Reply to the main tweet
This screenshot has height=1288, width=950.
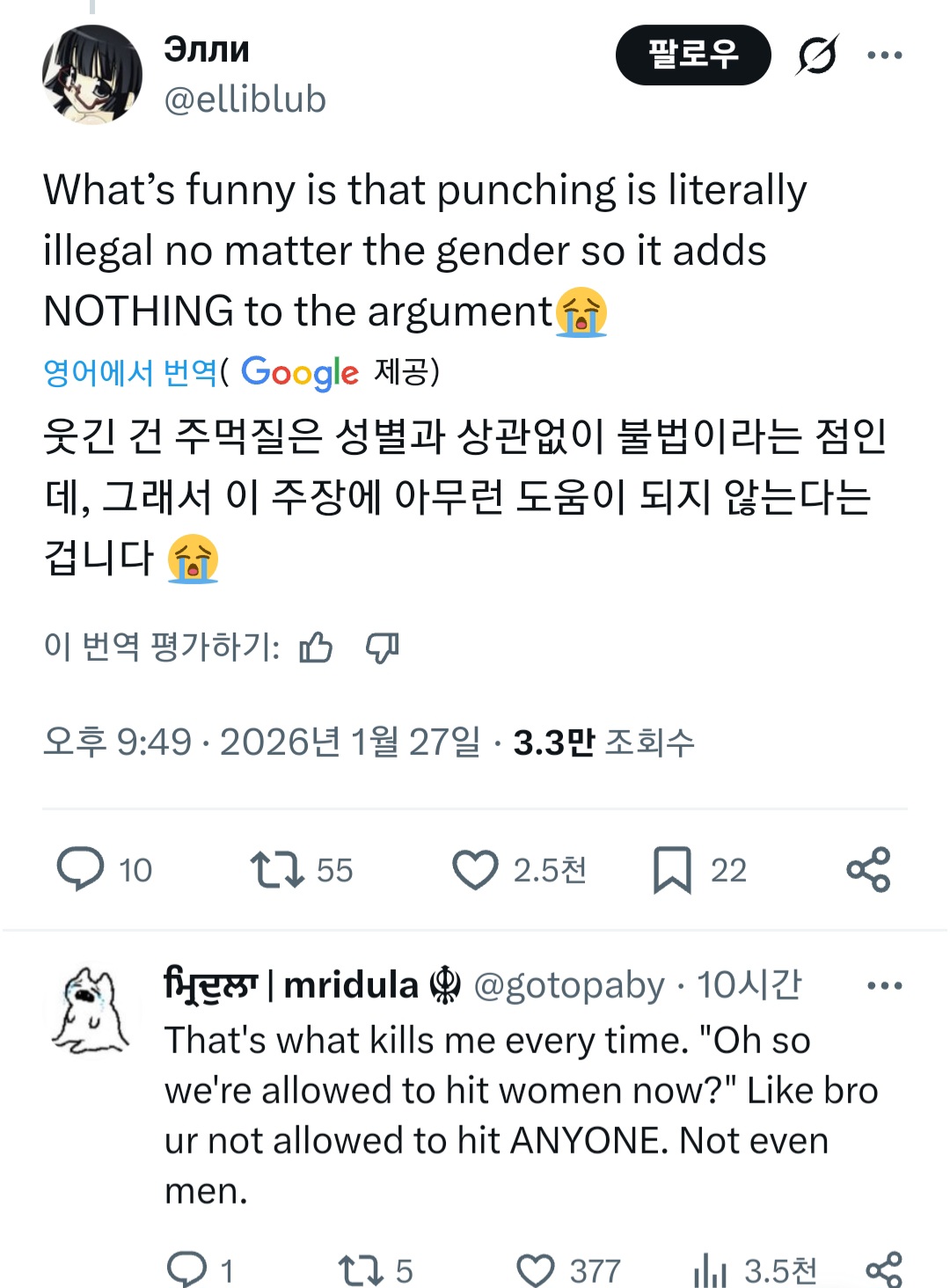[81, 869]
